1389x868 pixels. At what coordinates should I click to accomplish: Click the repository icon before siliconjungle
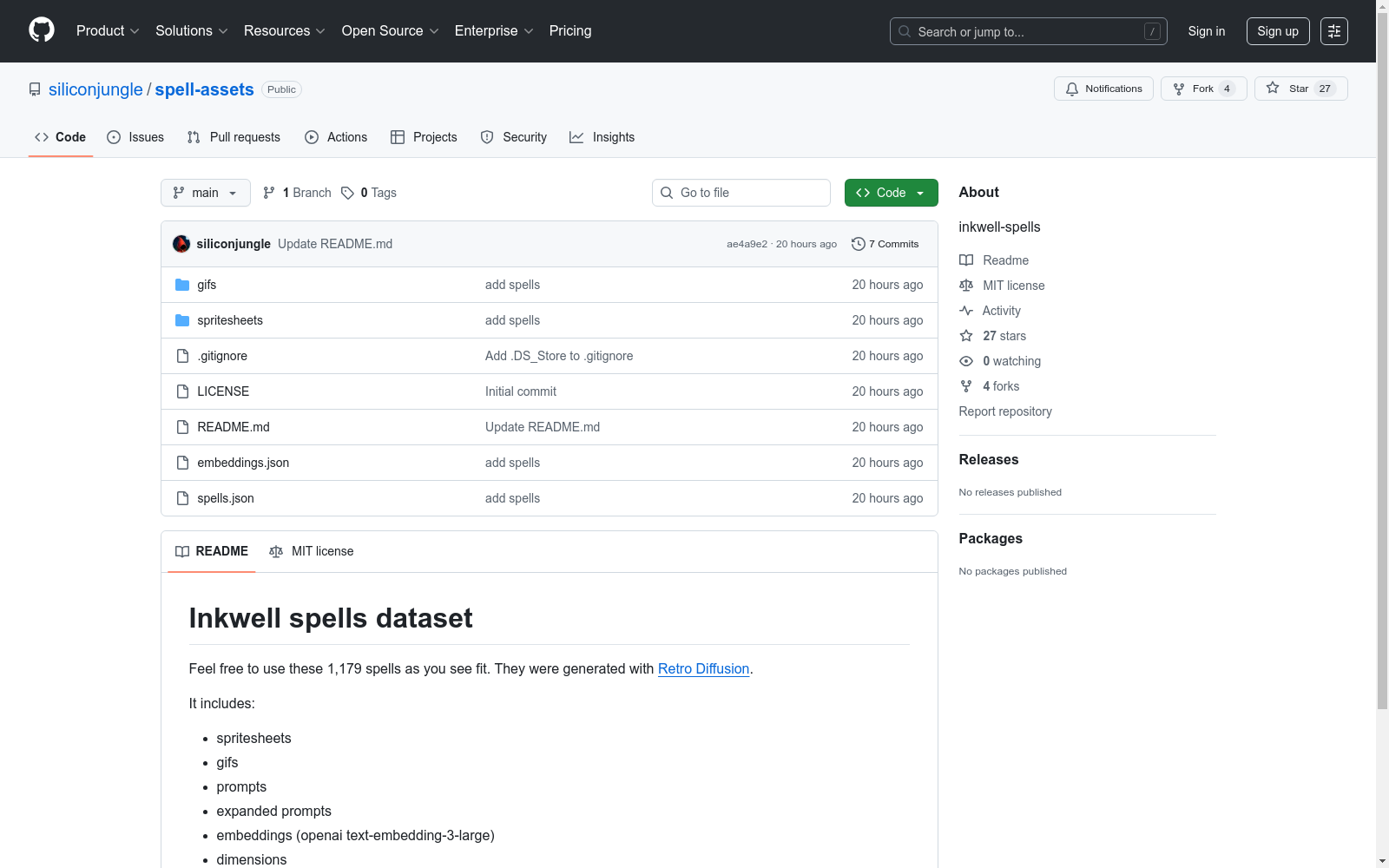click(x=35, y=89)
